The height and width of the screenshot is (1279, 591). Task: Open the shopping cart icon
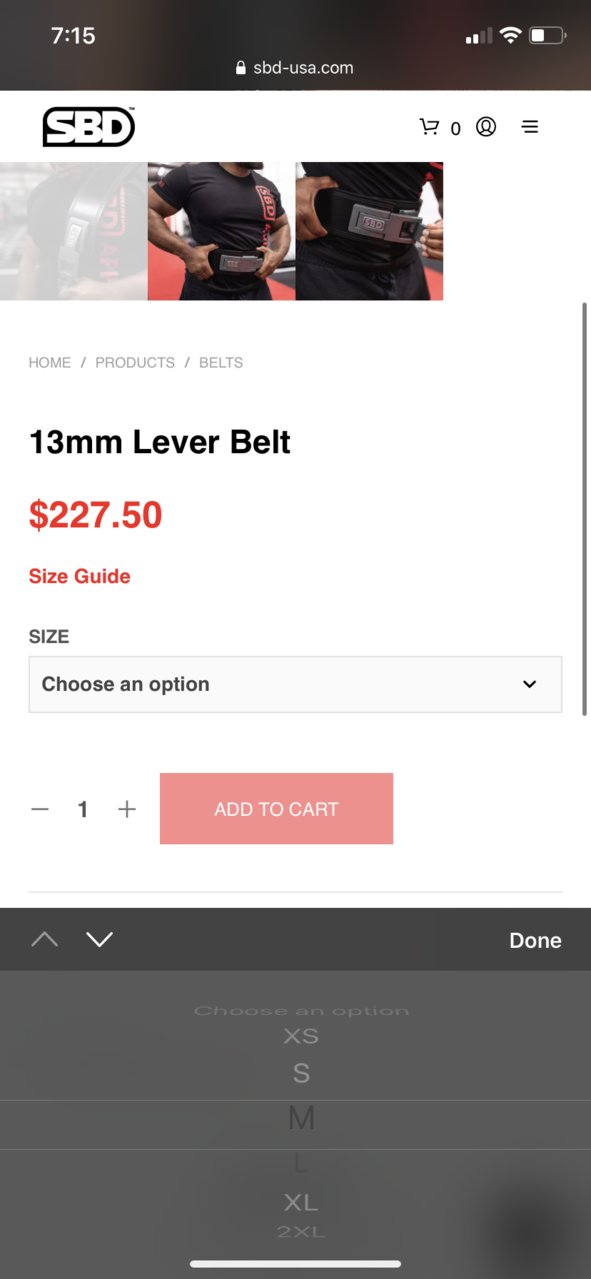[430, 127]
